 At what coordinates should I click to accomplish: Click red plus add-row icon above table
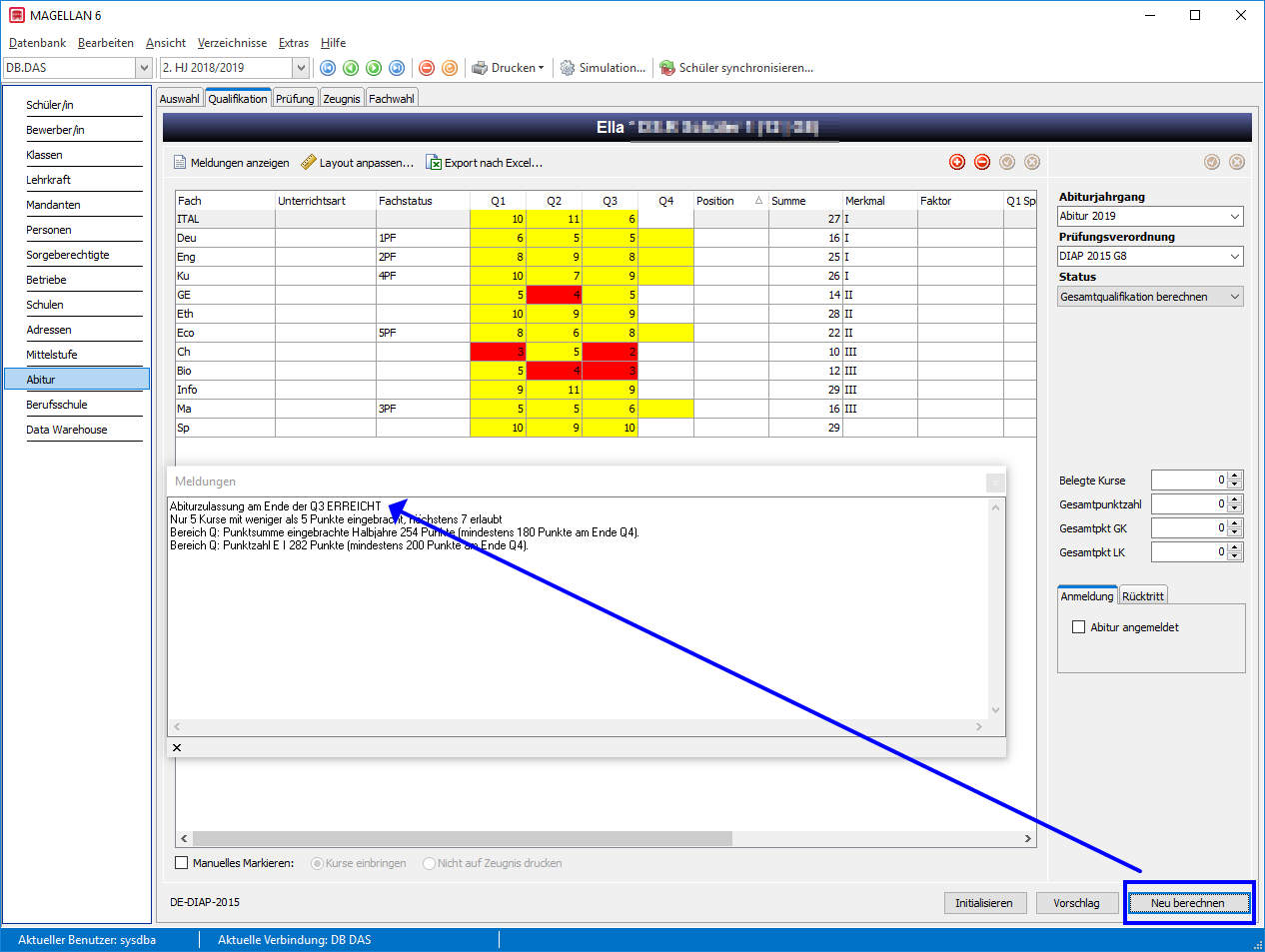pos(957,162)
